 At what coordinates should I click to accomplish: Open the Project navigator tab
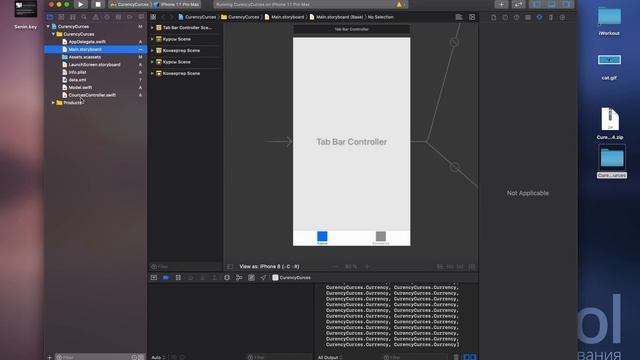(x=50, y=17)
